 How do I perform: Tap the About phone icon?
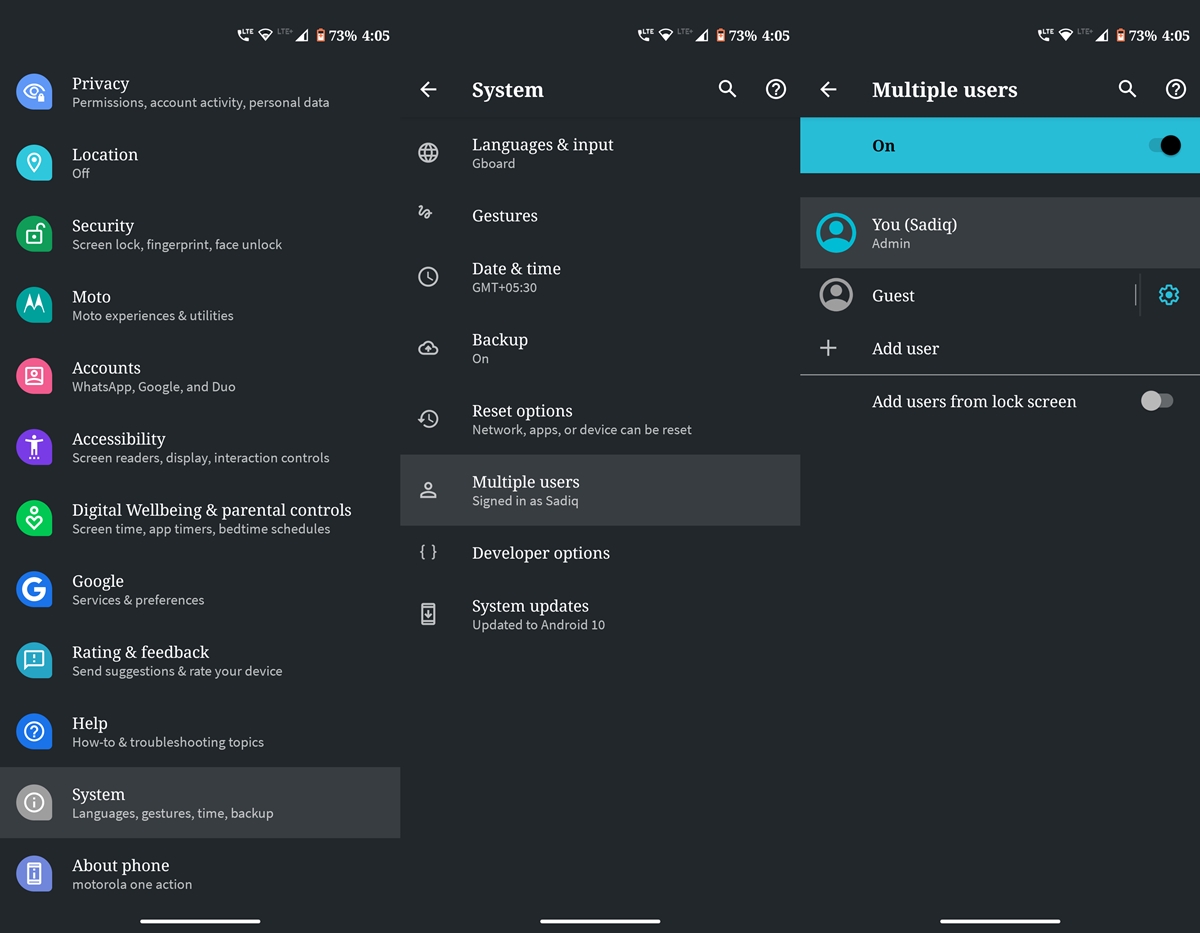click(x=34, y=873)
